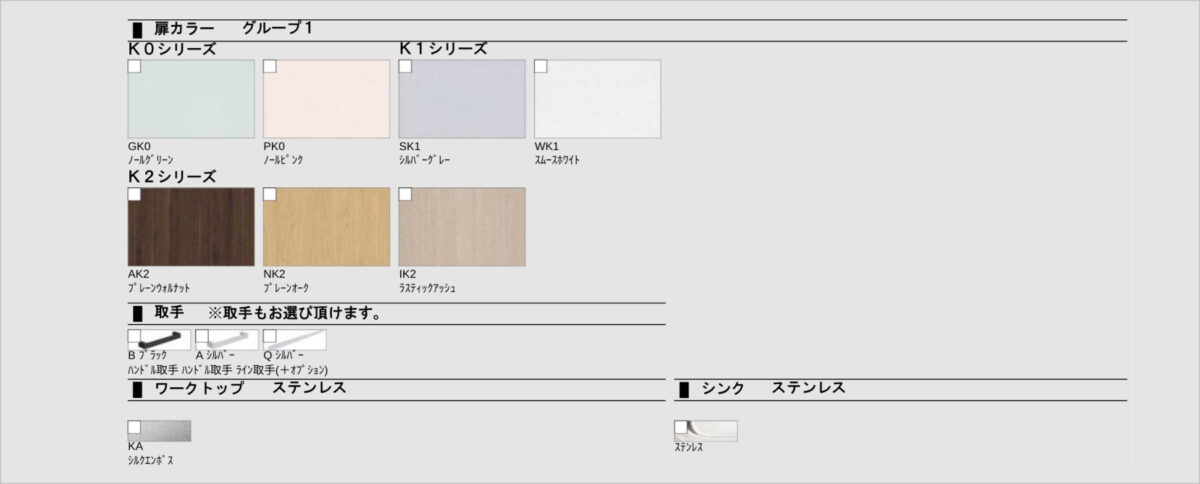Click the IK2 code label
This screenshot has width=1200, height=484.
[x=408, y=274]
